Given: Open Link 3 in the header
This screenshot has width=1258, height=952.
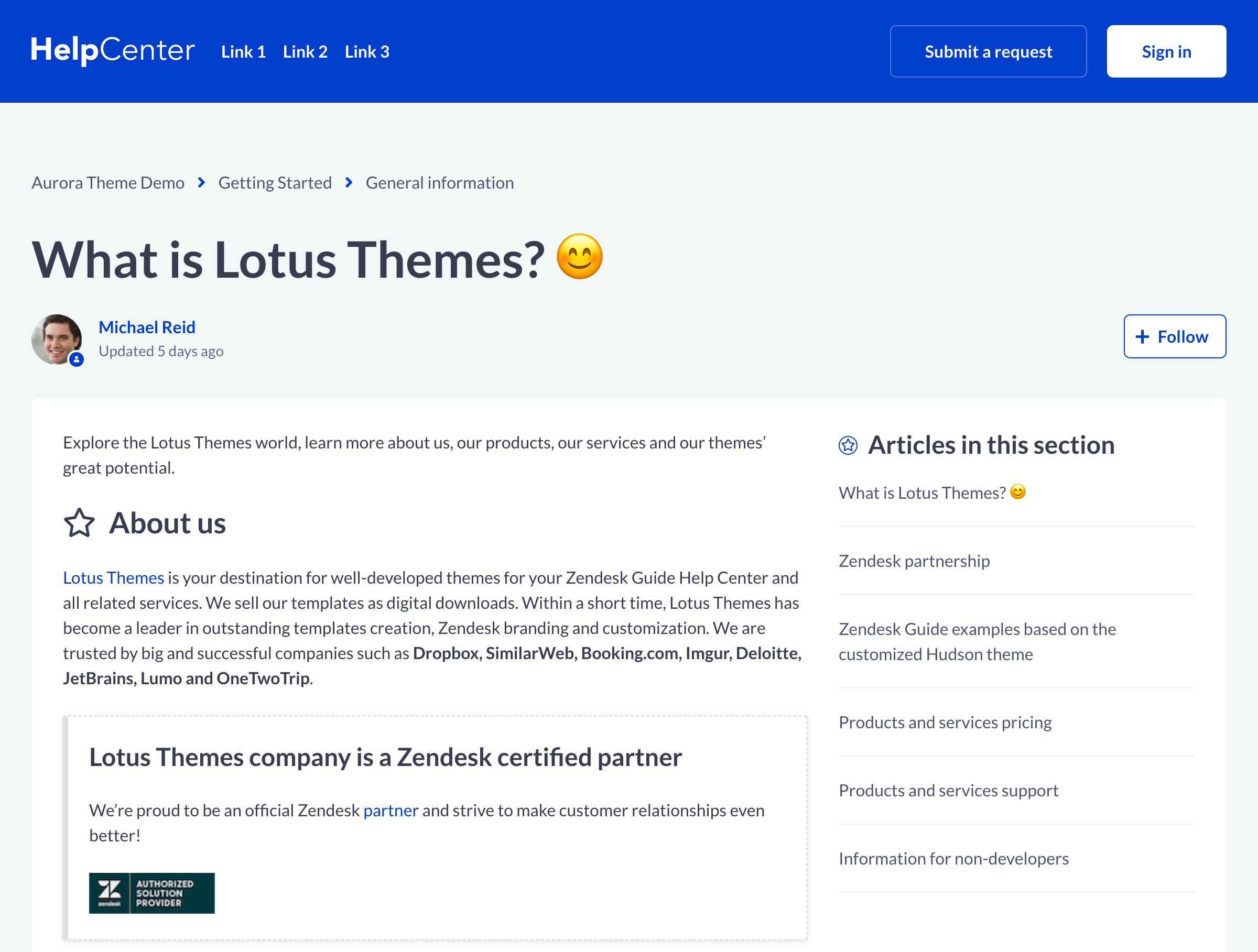Looking at the screenshot, I should tap(367, 52).
